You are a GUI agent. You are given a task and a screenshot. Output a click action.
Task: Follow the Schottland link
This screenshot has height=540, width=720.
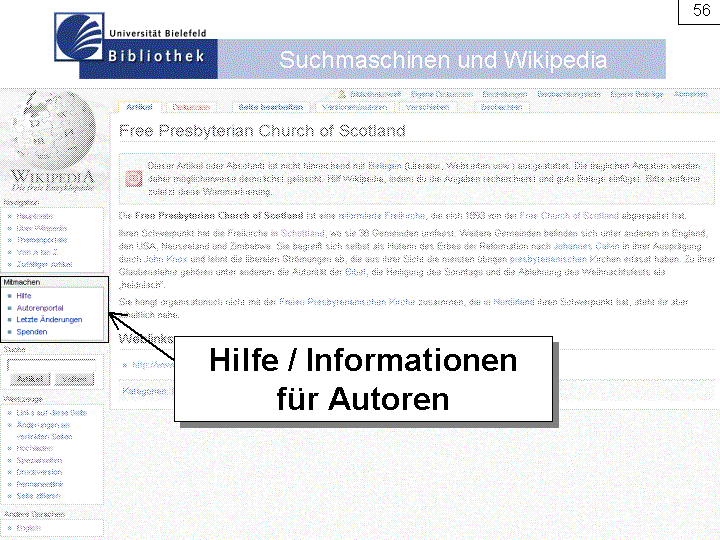(x=302, y=233)
